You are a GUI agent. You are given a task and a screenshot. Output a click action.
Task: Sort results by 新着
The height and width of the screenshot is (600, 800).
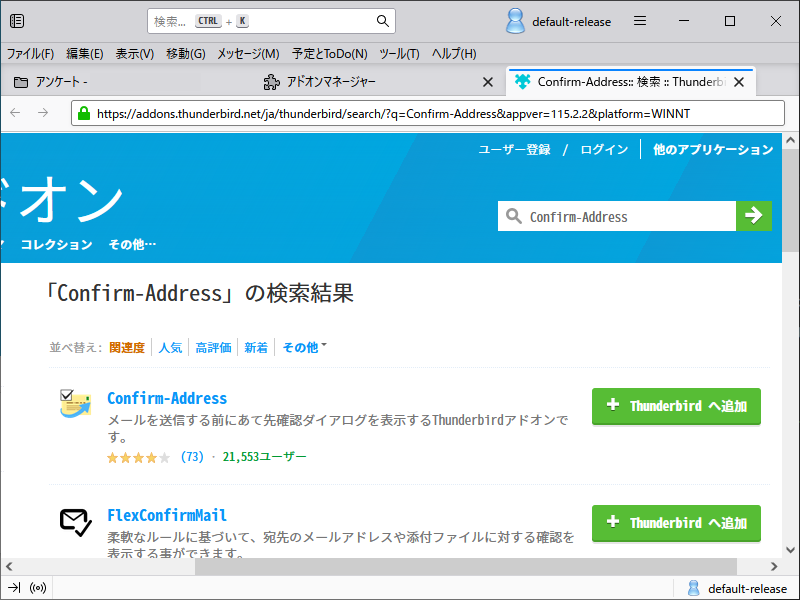(256, 347)
